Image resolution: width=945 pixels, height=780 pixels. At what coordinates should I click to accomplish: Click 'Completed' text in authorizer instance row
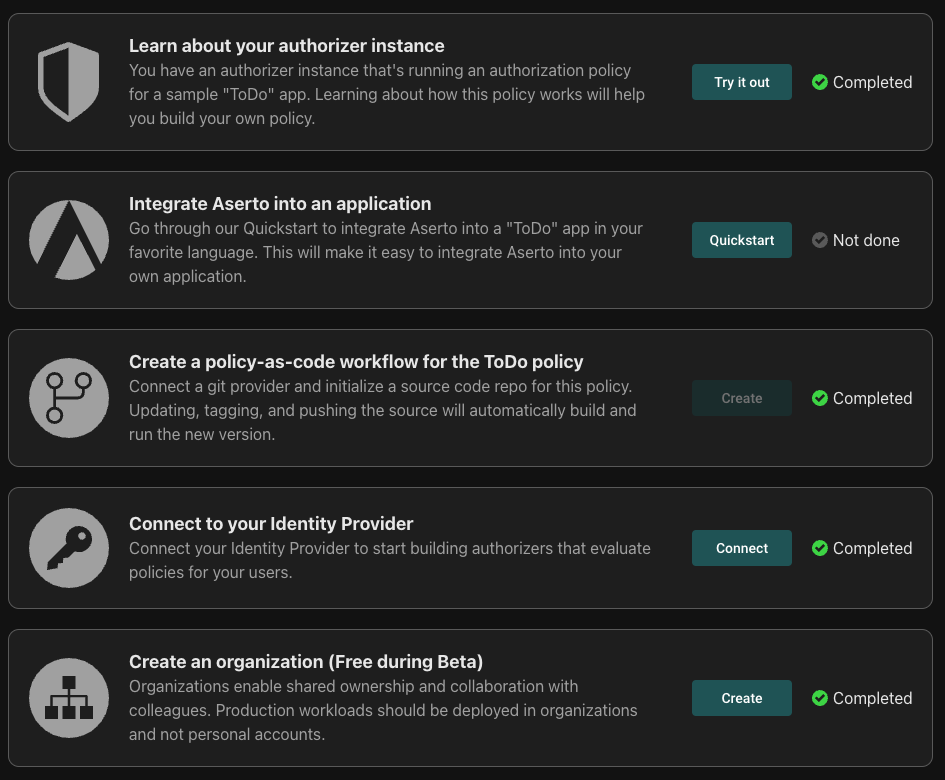(872, 82)
